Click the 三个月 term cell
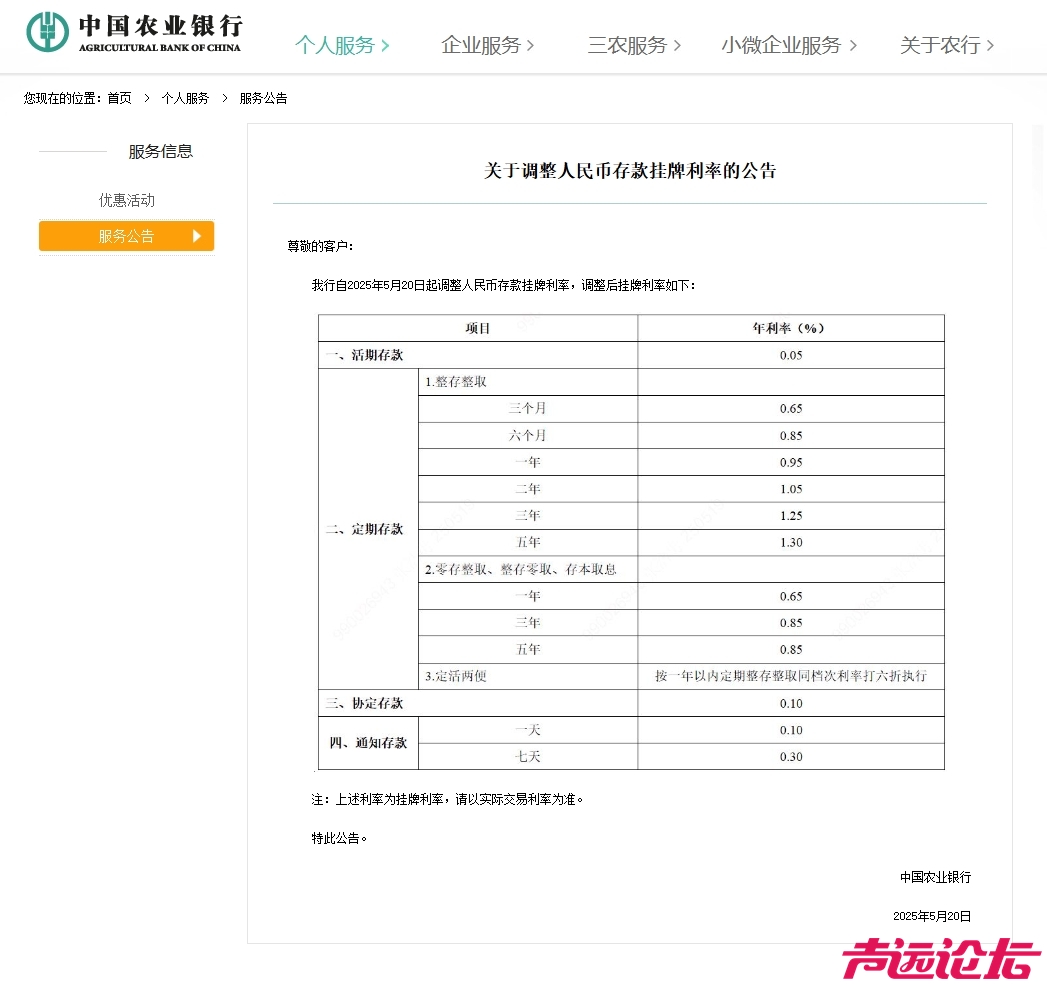 tap(528, 409)
